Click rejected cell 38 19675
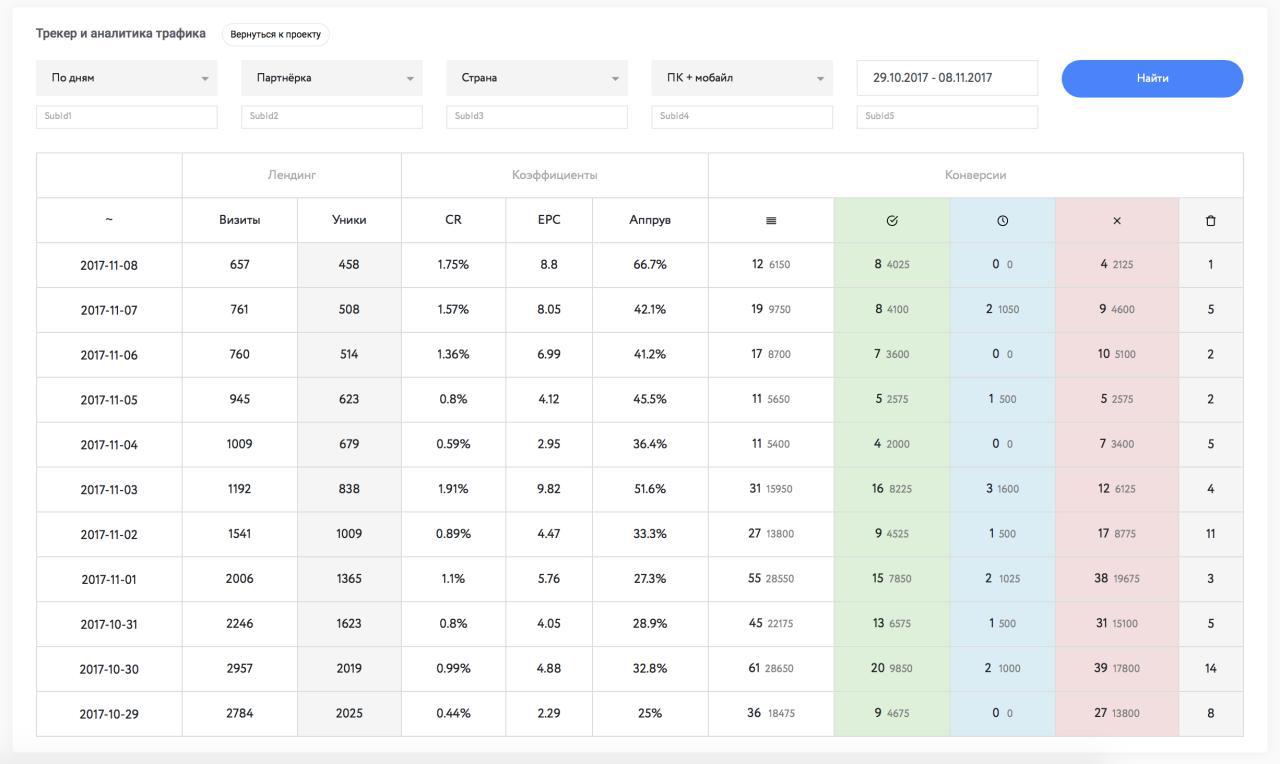 (1117, 578)
